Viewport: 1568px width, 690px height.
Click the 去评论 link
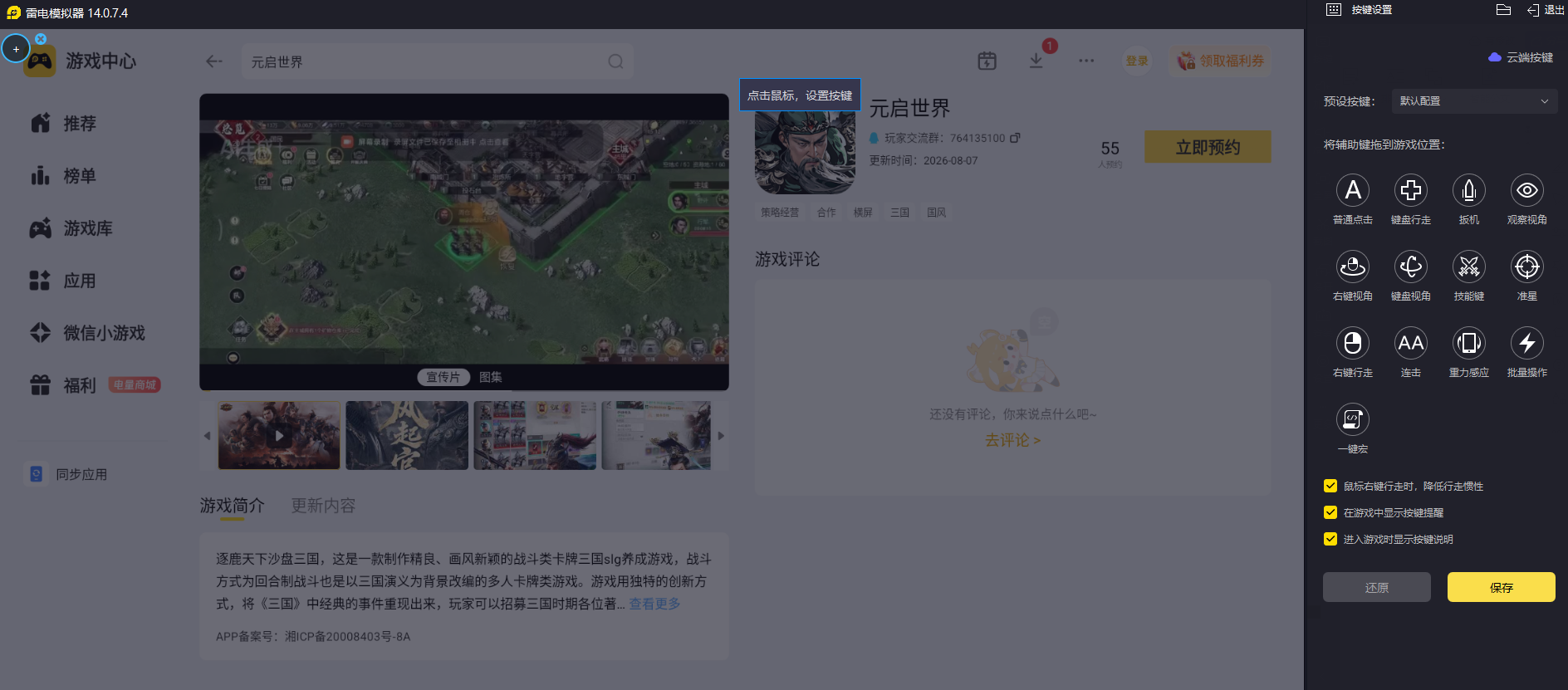[x=1012, y=440]
